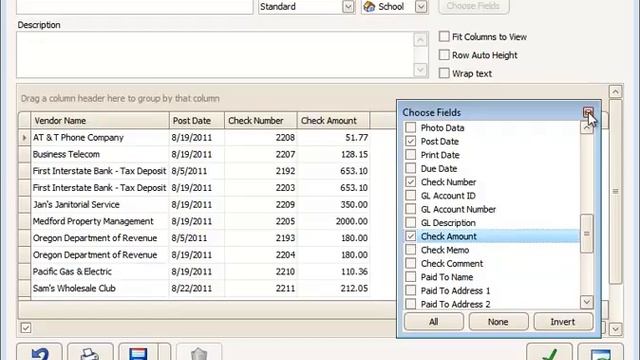Check the GL Description field

(411, 222)
